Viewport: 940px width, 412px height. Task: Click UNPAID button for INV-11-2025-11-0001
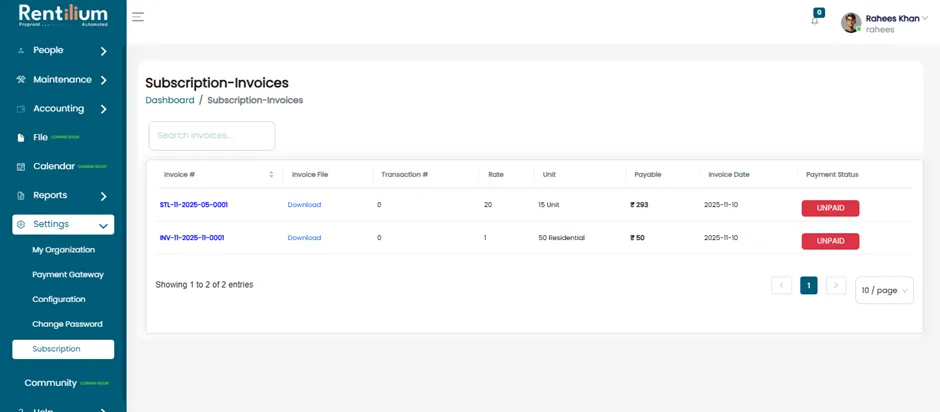(830, 241)
